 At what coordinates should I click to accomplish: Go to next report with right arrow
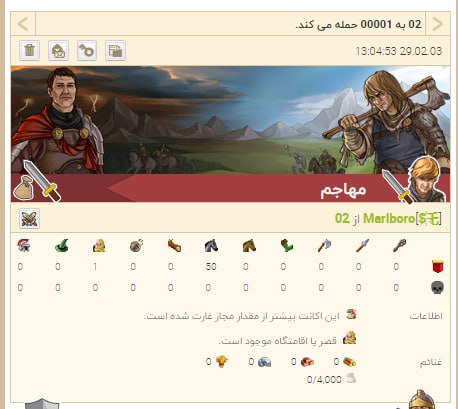point(438,24)
